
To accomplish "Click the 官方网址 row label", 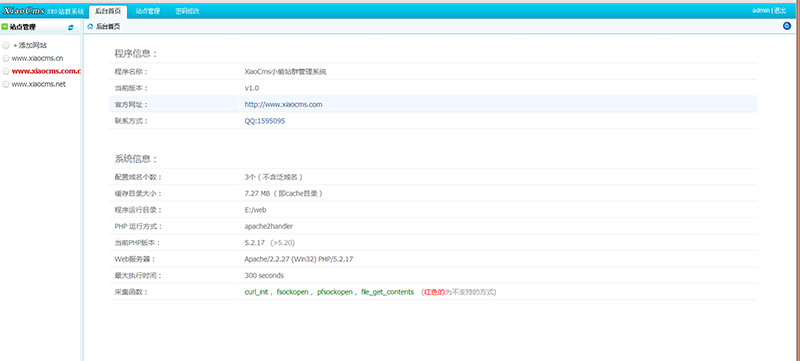I will click(x=131, y=105).
